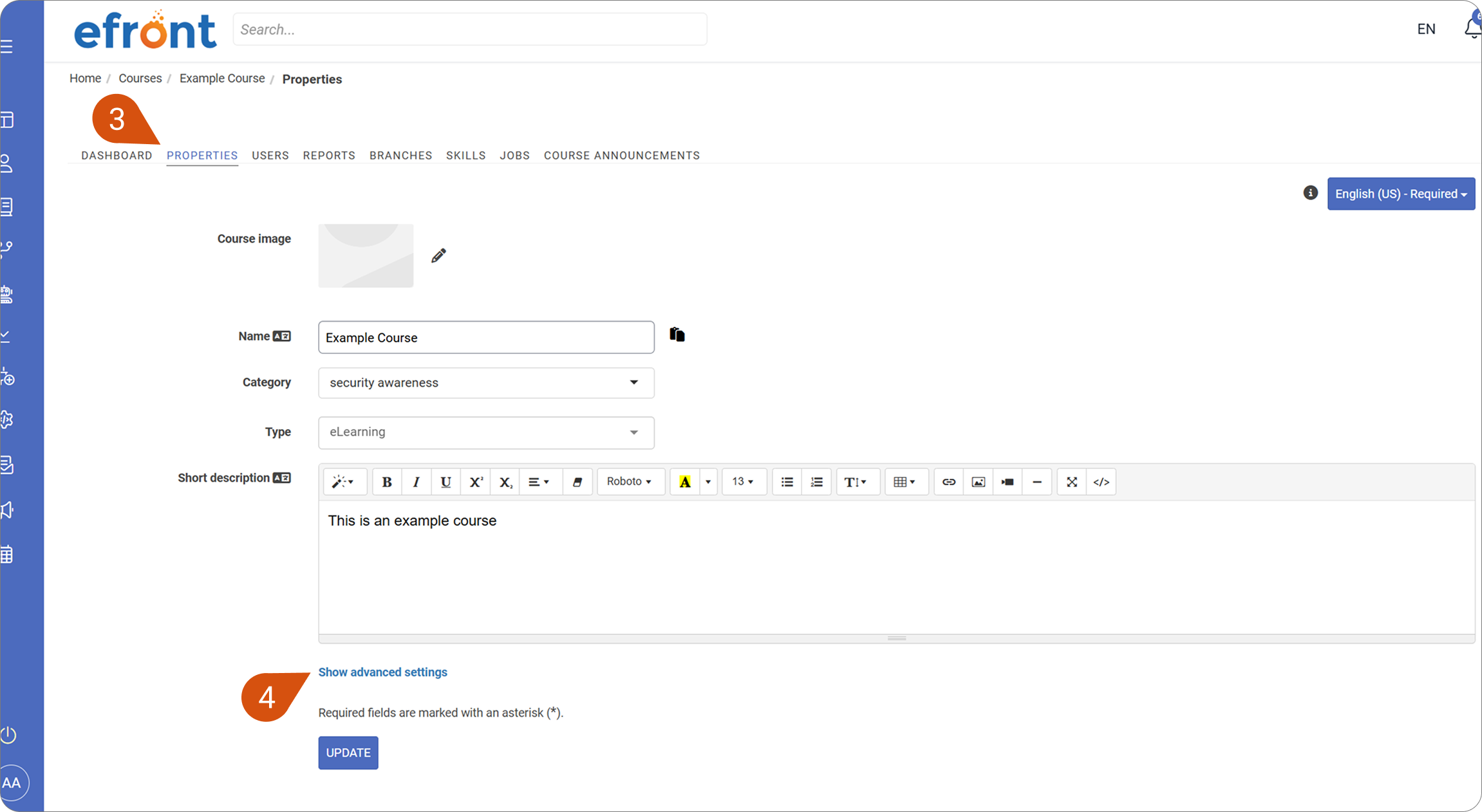
Task: Open the Roboto font family dropdown
Action: [x=630, y=482]
